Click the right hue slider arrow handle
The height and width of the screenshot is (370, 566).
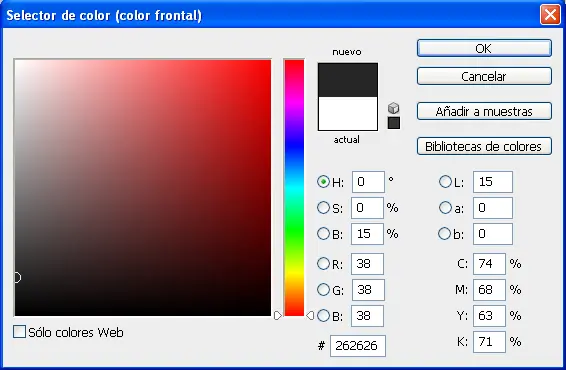click(x=309, y=315)
